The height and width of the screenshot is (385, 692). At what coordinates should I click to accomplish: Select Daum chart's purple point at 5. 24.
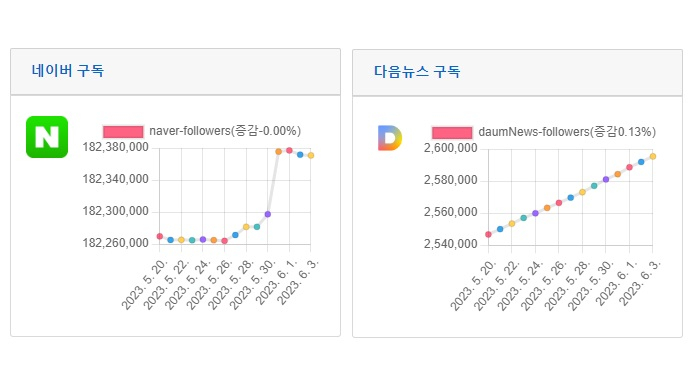535,213
